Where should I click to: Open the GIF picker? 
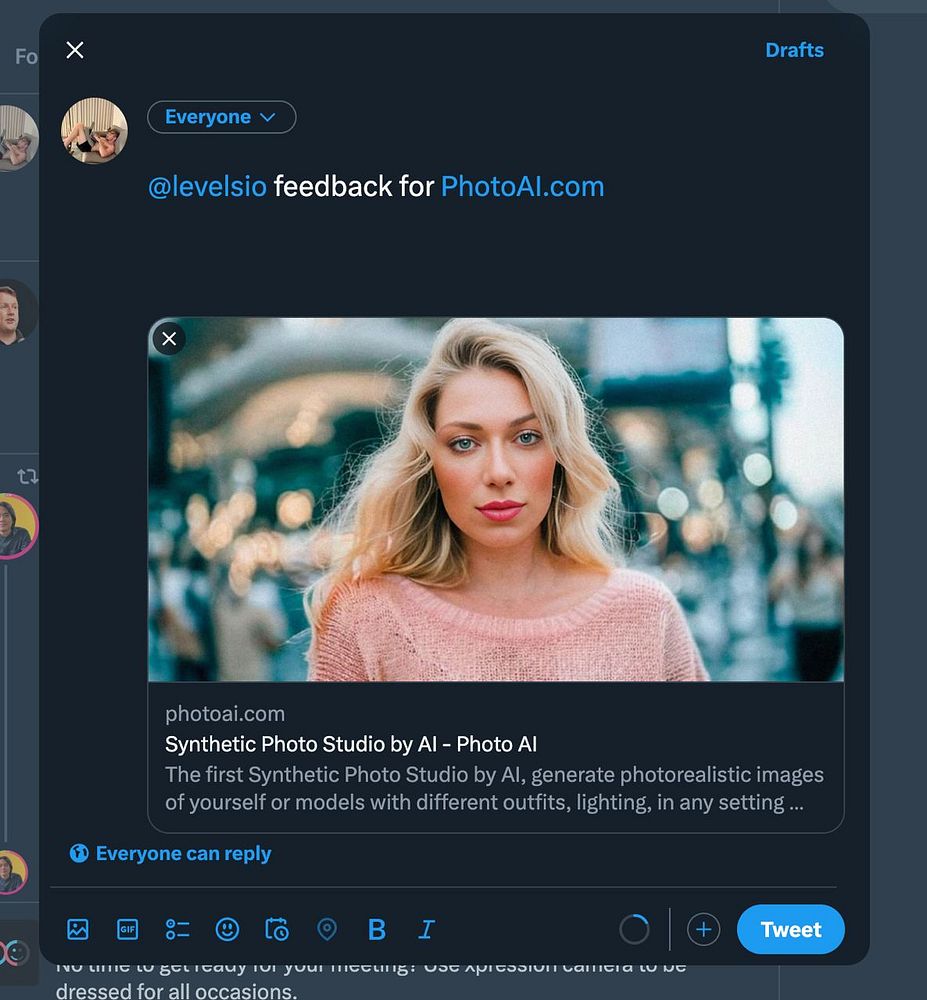click(x=127, y=930)
